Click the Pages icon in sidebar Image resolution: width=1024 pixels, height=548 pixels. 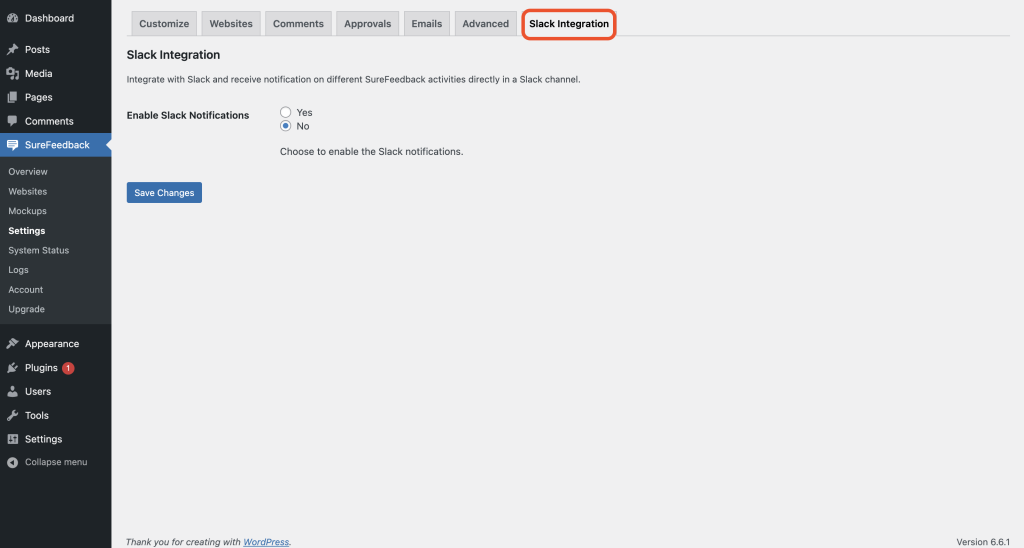12,97
